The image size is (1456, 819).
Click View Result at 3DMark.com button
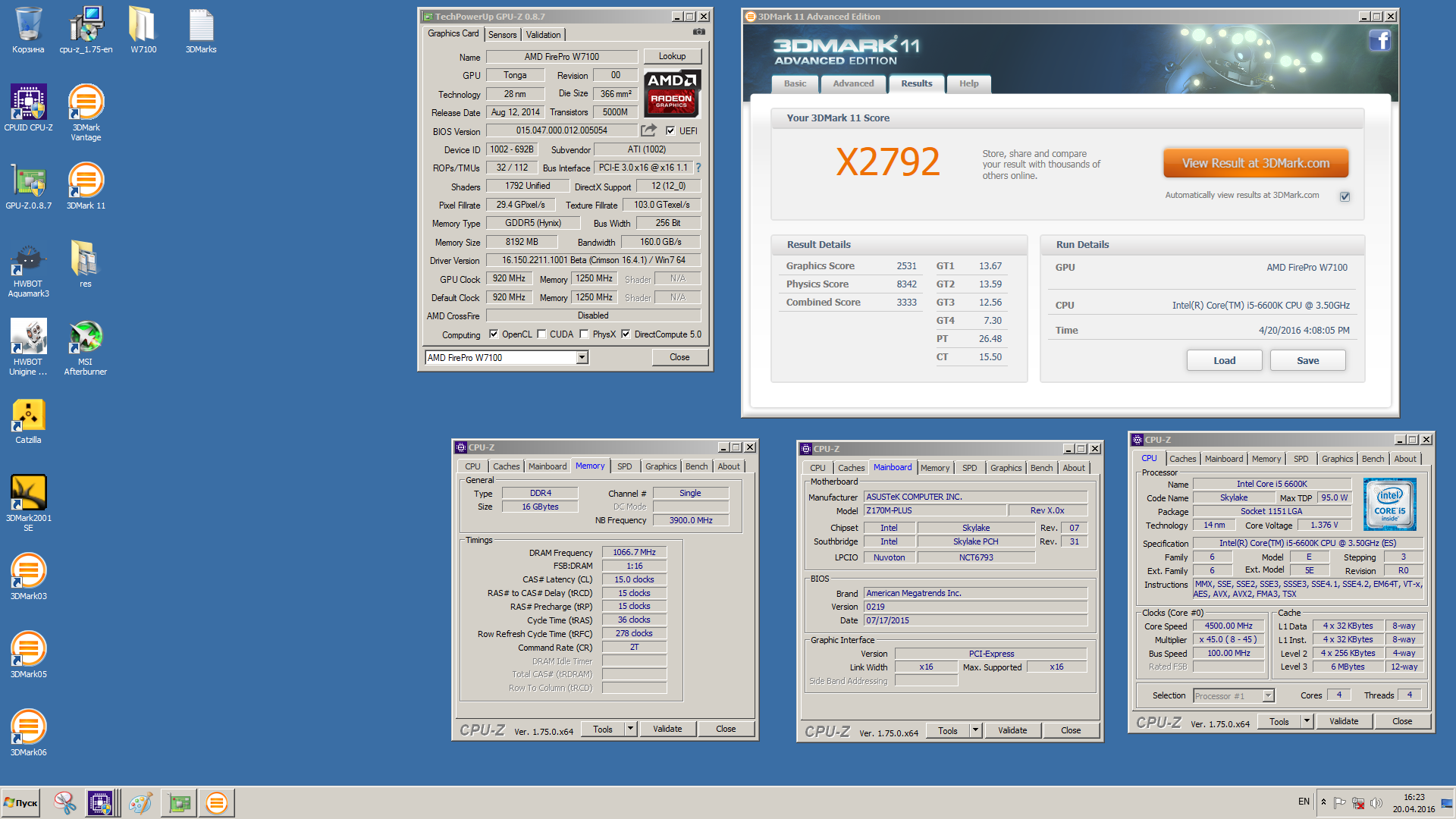point(1256,163)
